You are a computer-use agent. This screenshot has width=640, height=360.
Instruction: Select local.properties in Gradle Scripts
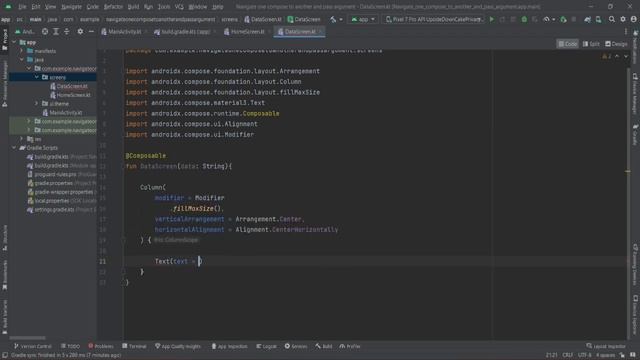click(x=52, y=201)
